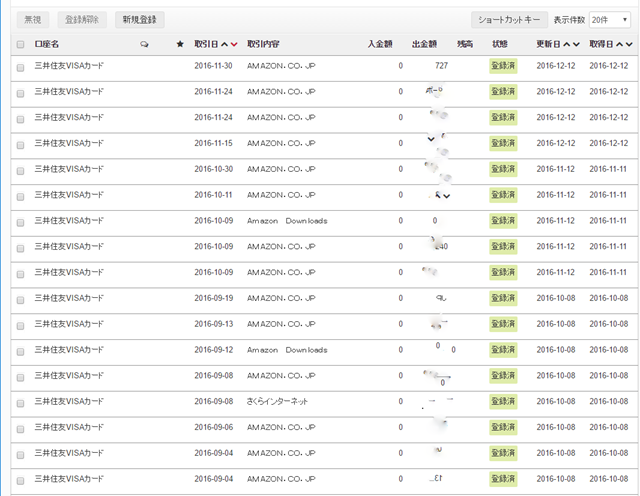This screenshot has height=496, width=640.
Task: Click AMAZON.CO.JP in the 2016-09-06 row
Action: tap(281, 427)
